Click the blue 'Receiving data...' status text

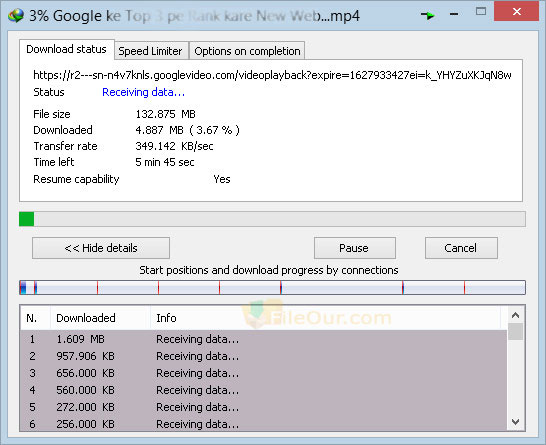[143, 92]
